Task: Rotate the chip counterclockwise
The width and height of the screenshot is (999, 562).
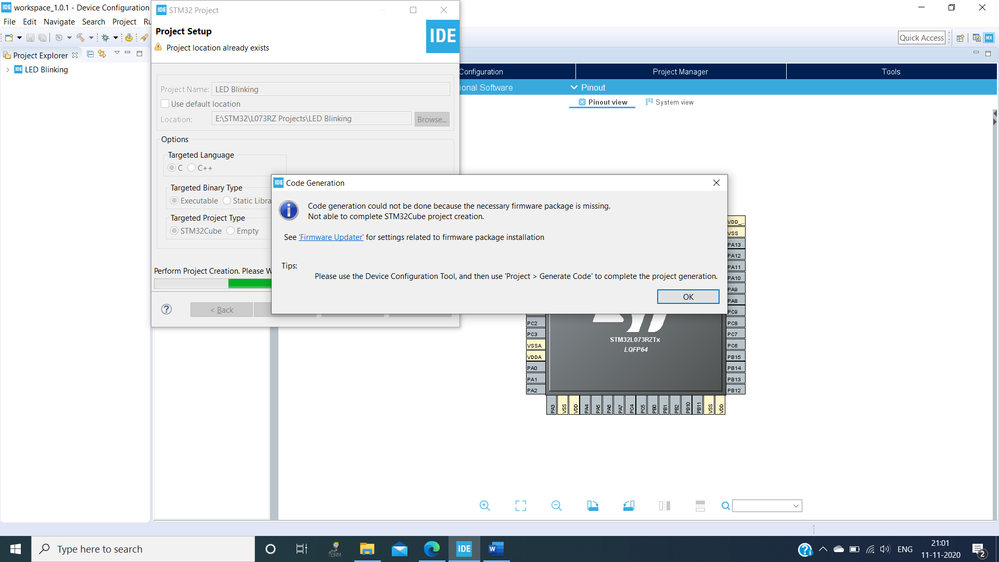Action: [x=628, y=505]
